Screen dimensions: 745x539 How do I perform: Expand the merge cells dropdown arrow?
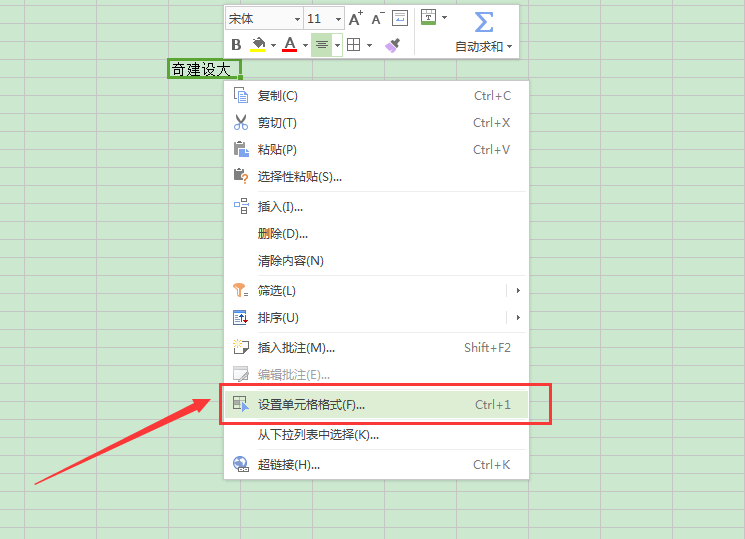(x=445, y=17)
